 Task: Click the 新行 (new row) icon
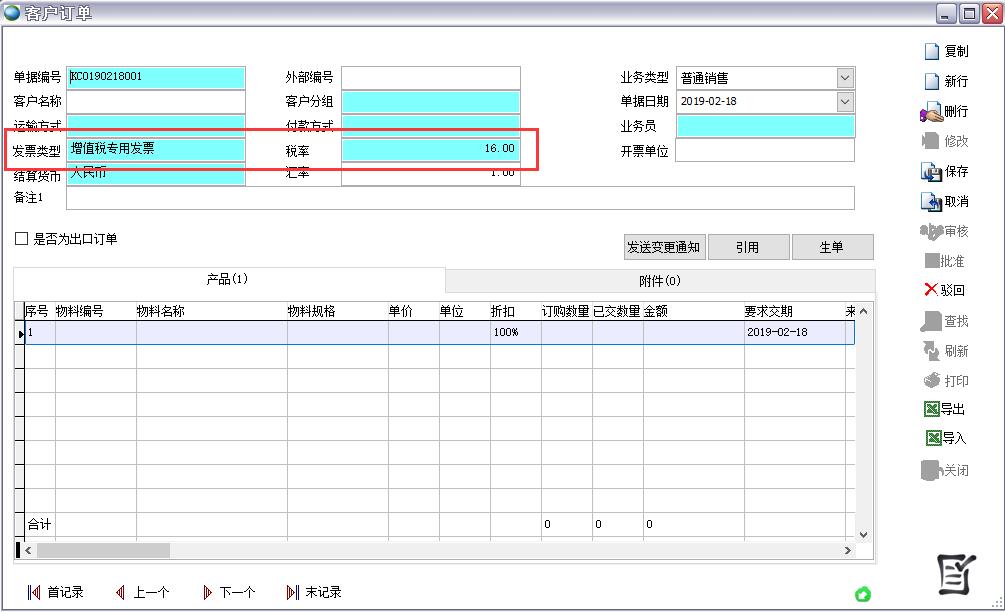click(930, 82)
